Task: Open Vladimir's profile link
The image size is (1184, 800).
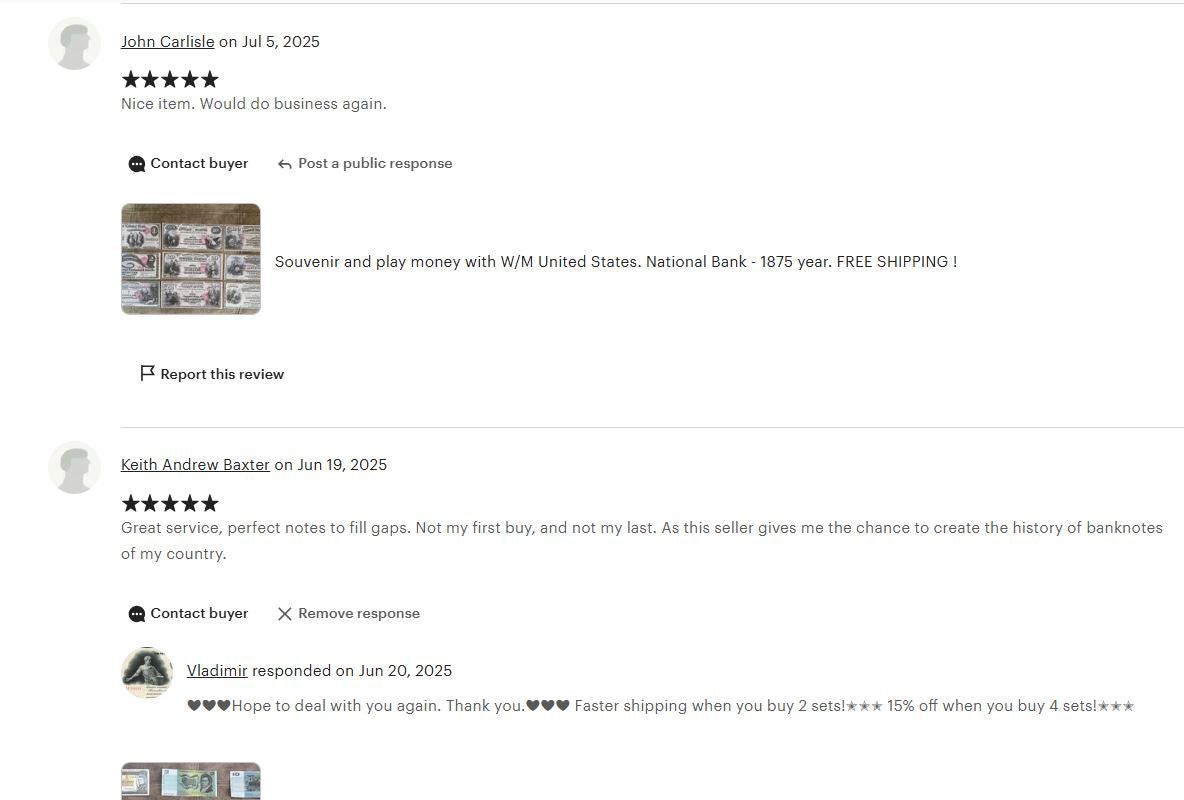Action: click(x=217, y=671)
